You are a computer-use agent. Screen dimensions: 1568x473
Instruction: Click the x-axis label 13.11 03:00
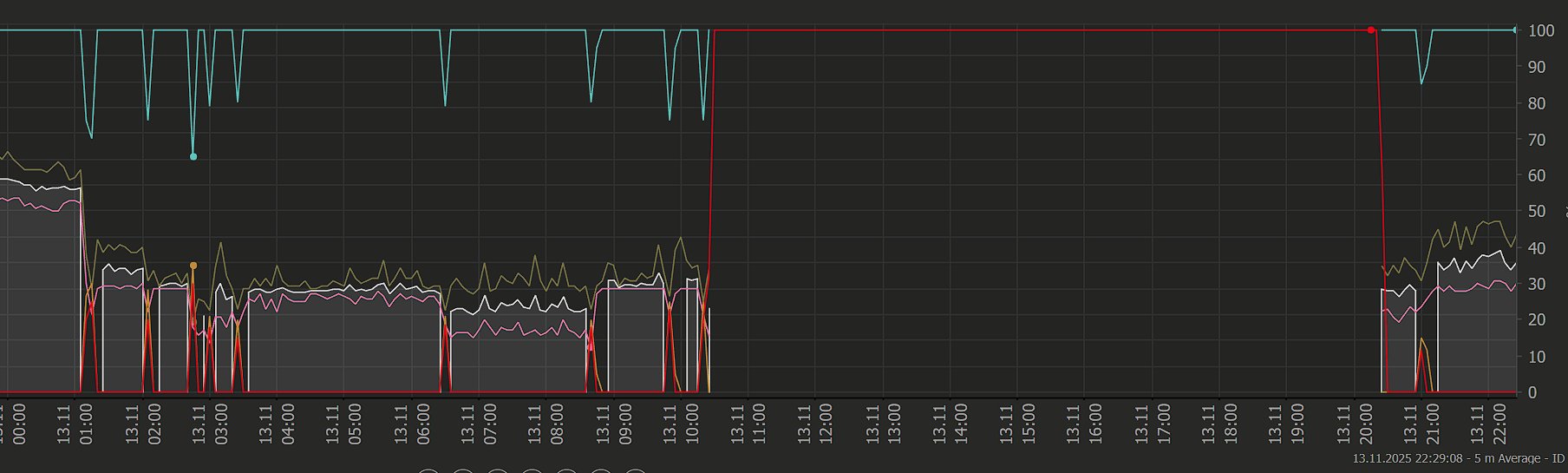[x=209, y=424]
